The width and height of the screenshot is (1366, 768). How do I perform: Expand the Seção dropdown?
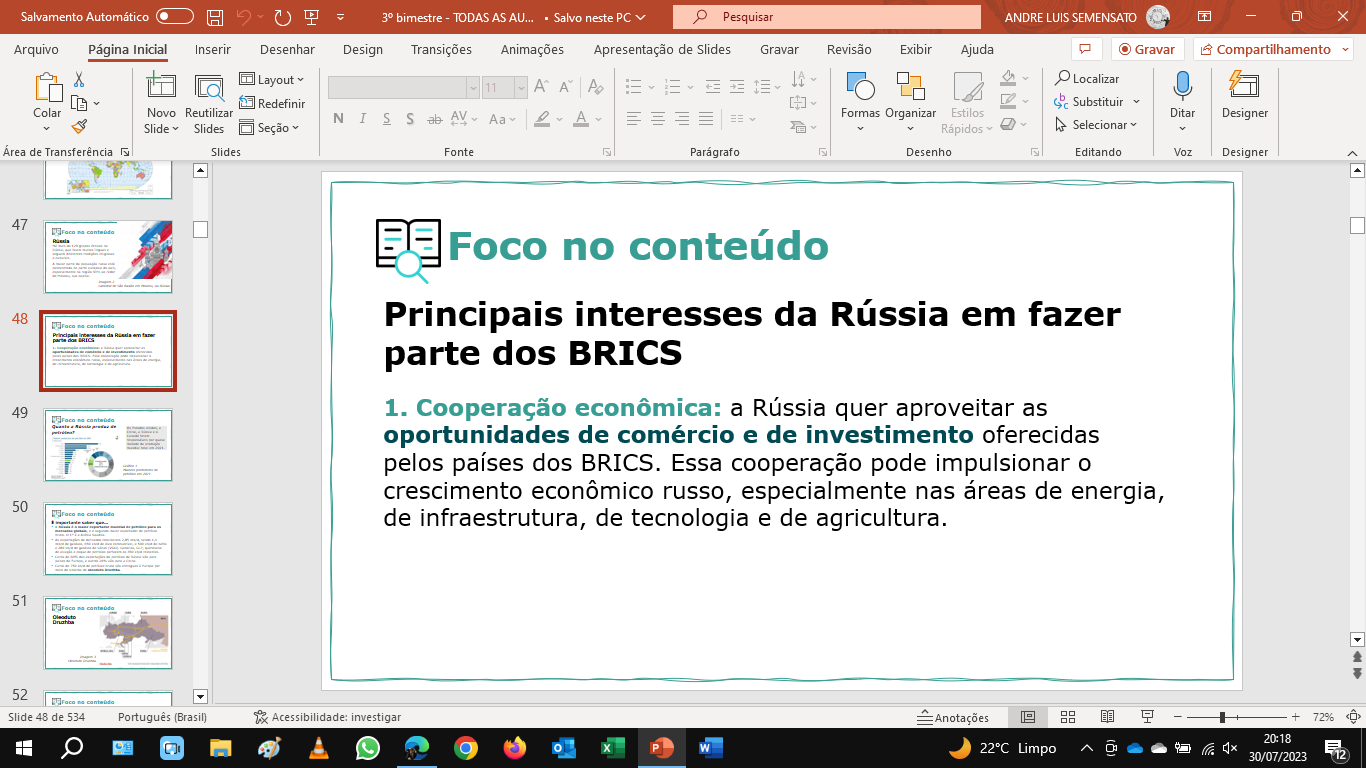(x=296, y=128)
